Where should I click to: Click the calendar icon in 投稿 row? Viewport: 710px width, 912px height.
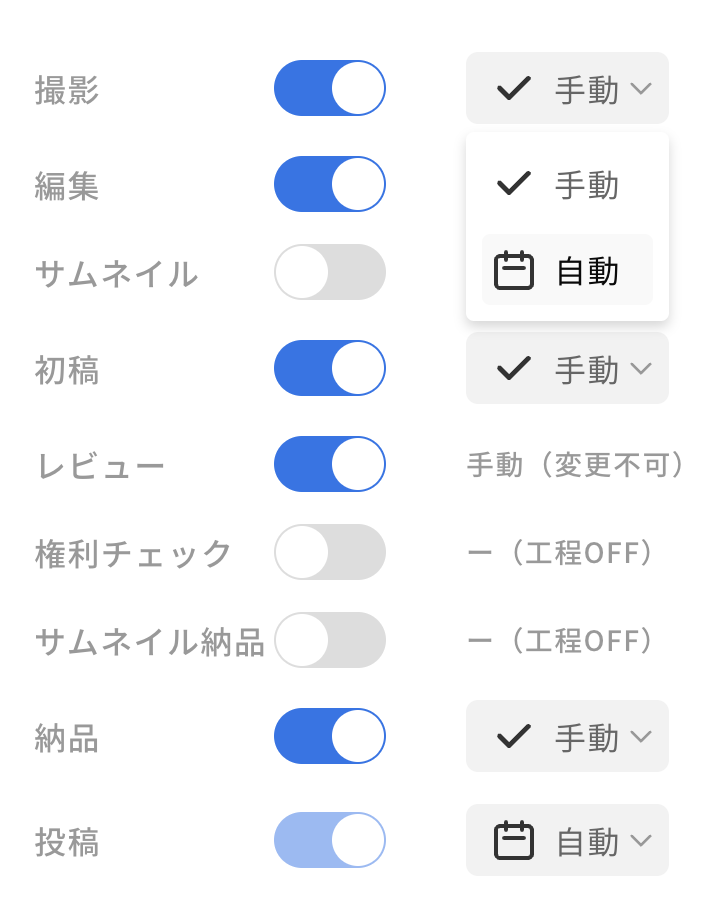click(x=514, y=841)
